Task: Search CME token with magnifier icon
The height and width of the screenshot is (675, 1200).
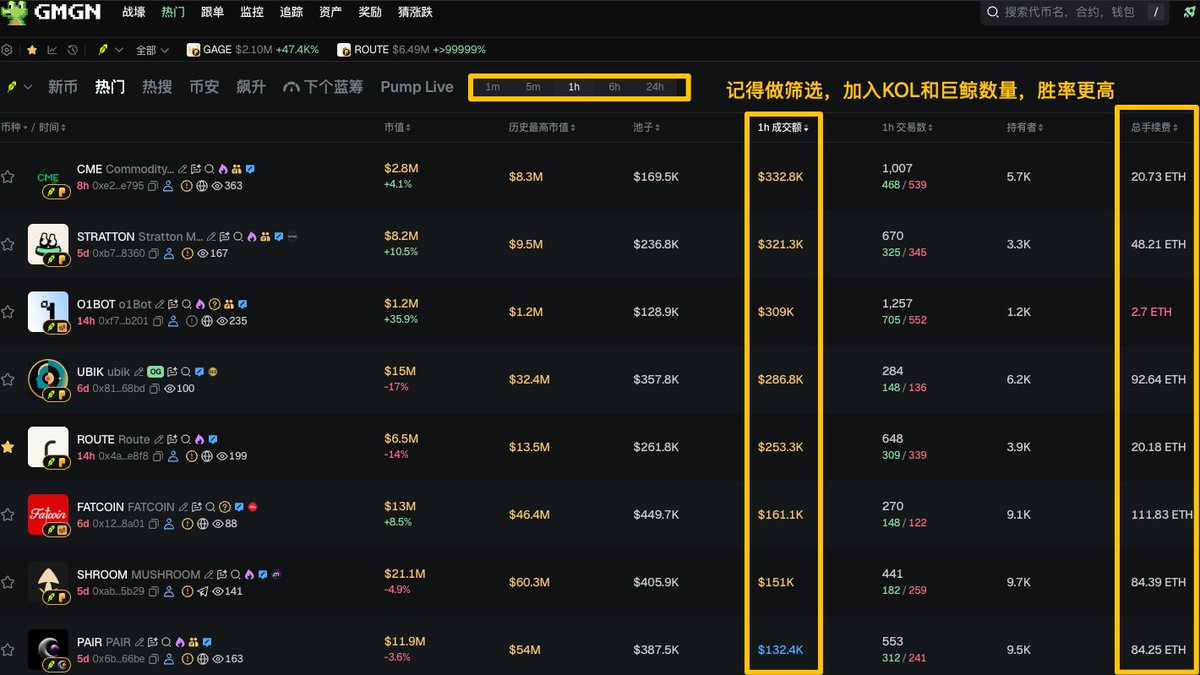Action: pyautogui.click(x=210, y=169)
